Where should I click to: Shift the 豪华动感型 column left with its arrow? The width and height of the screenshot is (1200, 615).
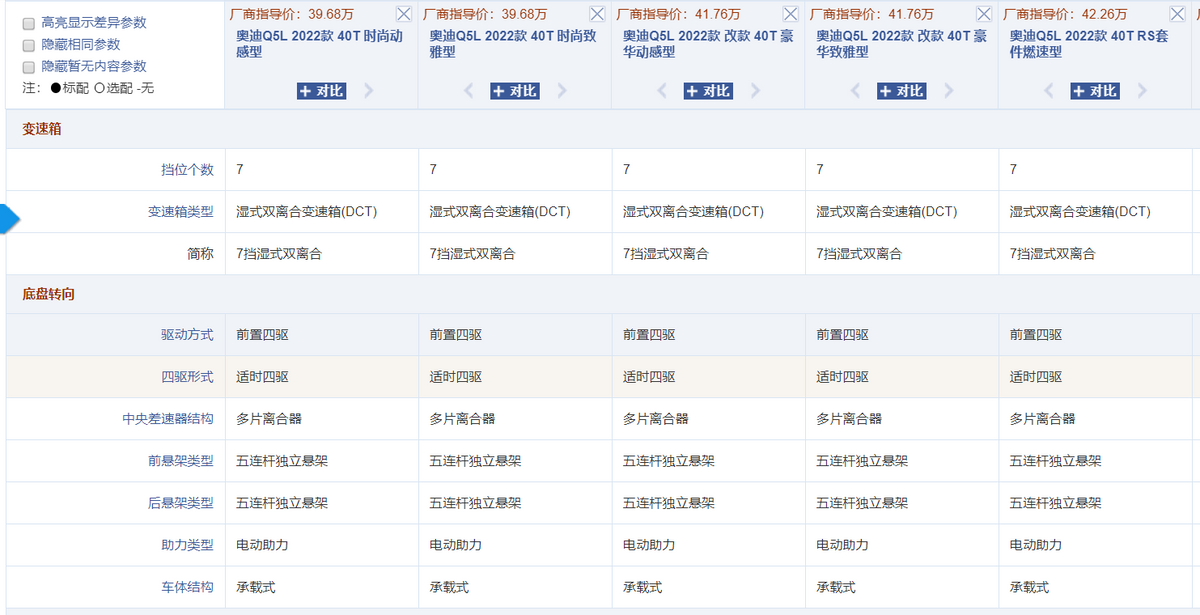click(662, 91)
